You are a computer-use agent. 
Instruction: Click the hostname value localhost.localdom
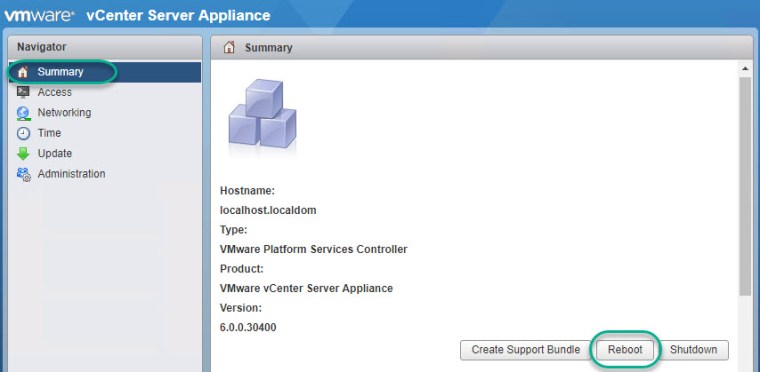coord(268,210)
